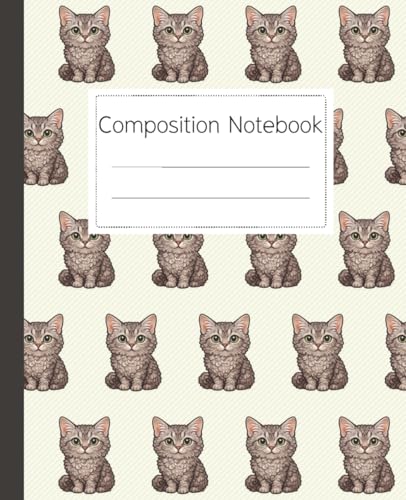Select the second kitten in the top row

(180, 44)
